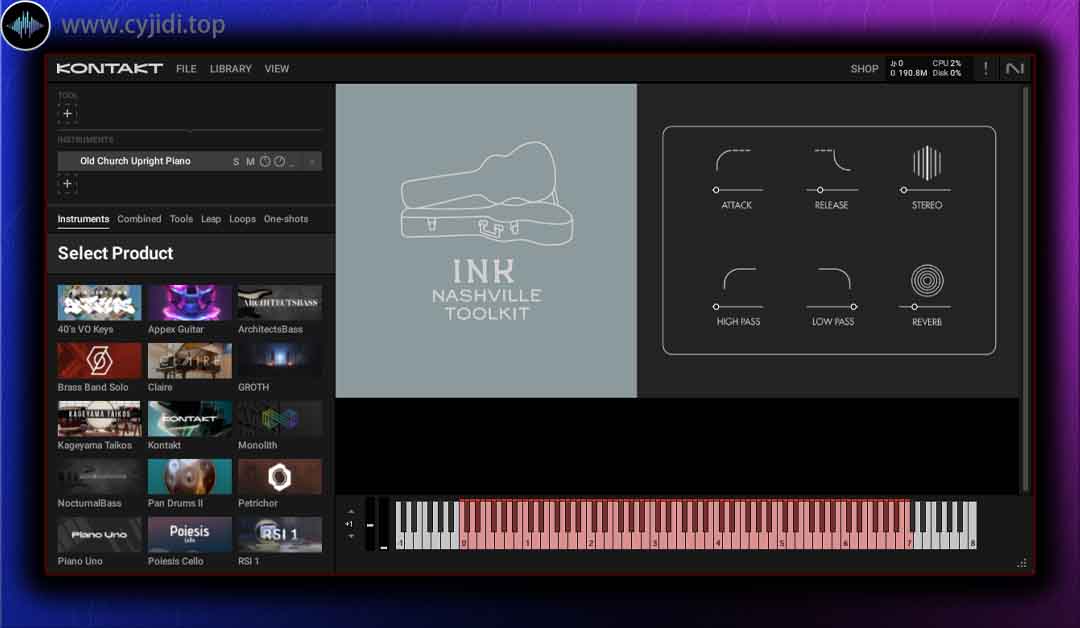Switch to the Leap tab
1080x628 pixels.
click(x=211, y=219)
